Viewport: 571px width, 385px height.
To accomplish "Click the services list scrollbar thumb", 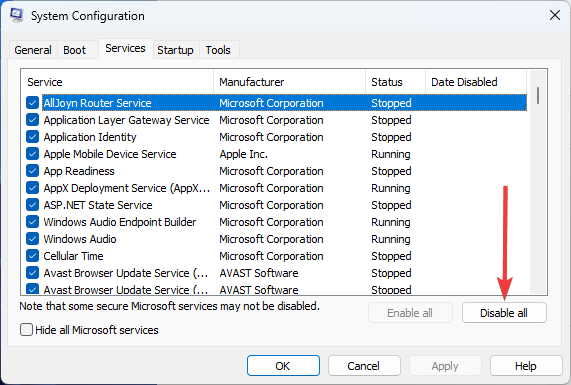I will pyautogui.click(x=538, y=95).
